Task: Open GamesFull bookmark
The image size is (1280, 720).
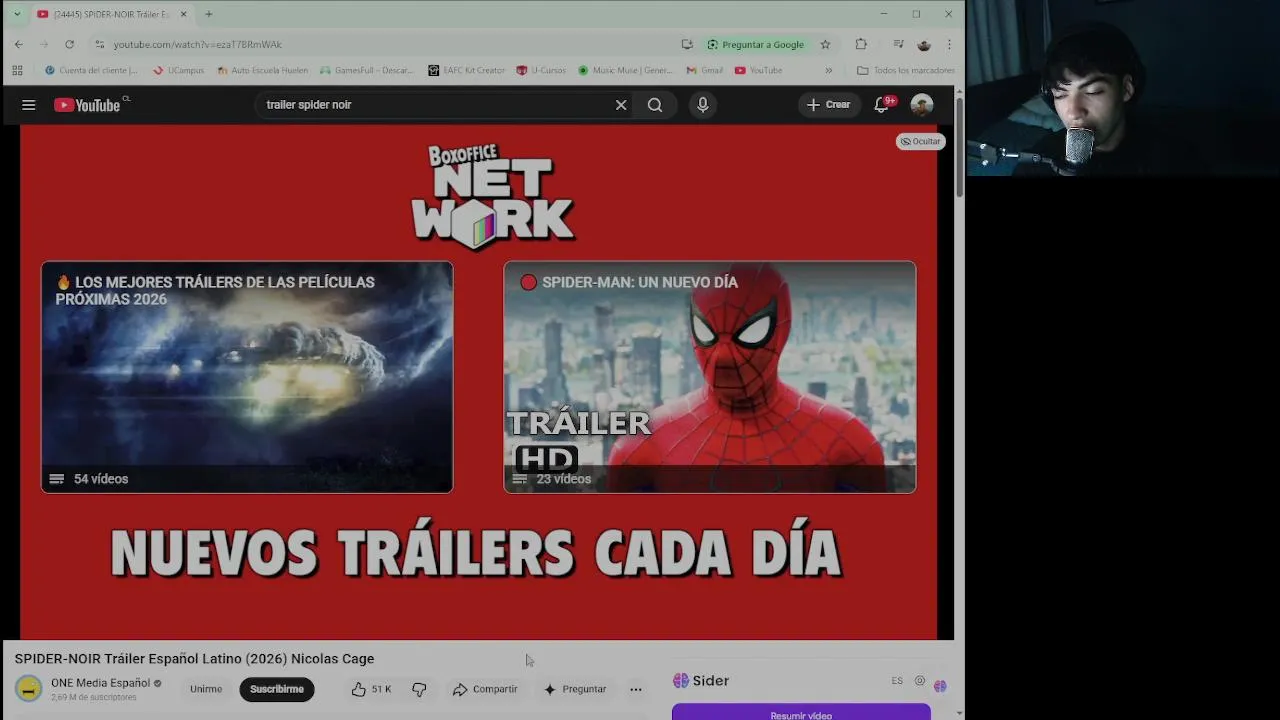Action: point(366,70)
